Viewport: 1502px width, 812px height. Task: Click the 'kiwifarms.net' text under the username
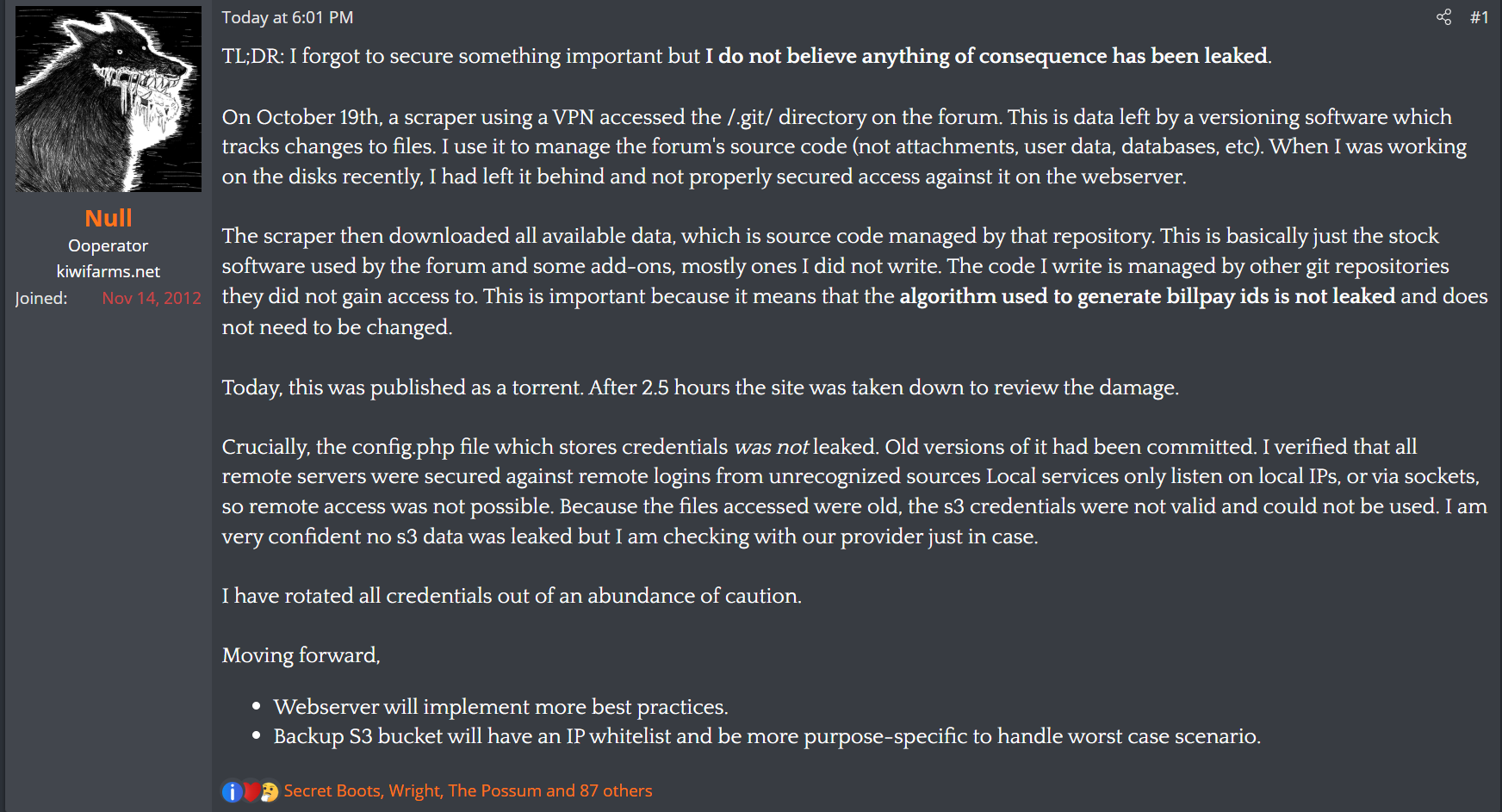tap(109, 271)
